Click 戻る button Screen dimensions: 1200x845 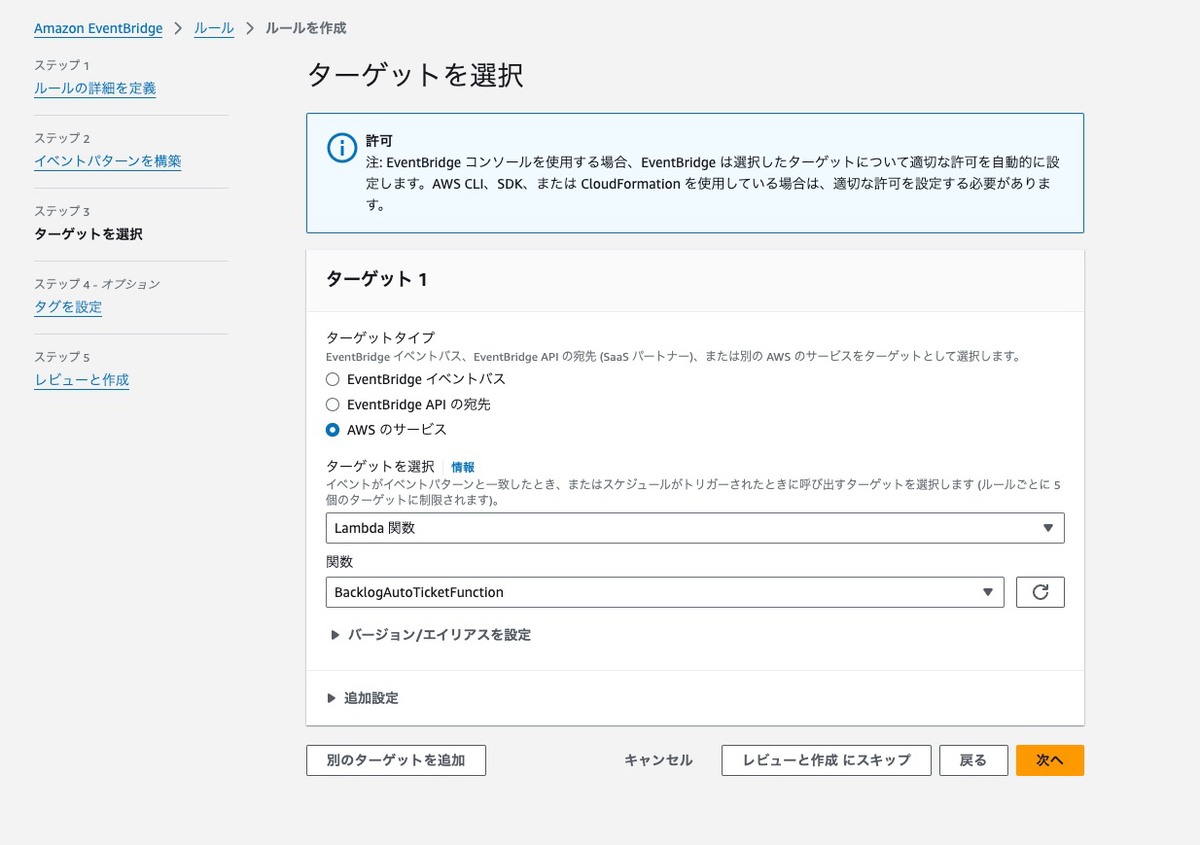click(973, 760)
